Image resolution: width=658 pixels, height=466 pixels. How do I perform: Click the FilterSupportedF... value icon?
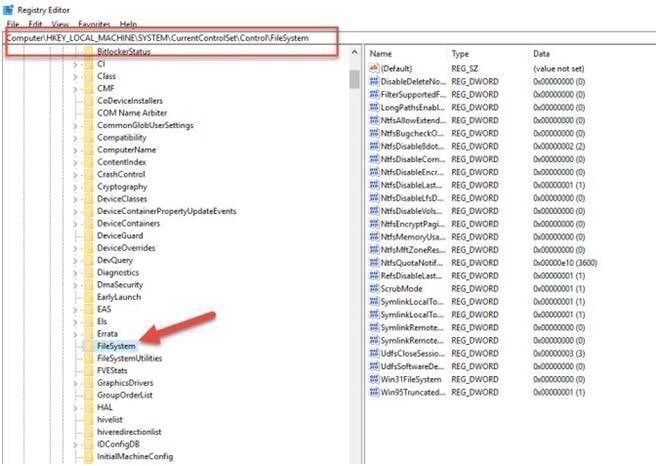[x=374, y=94]
